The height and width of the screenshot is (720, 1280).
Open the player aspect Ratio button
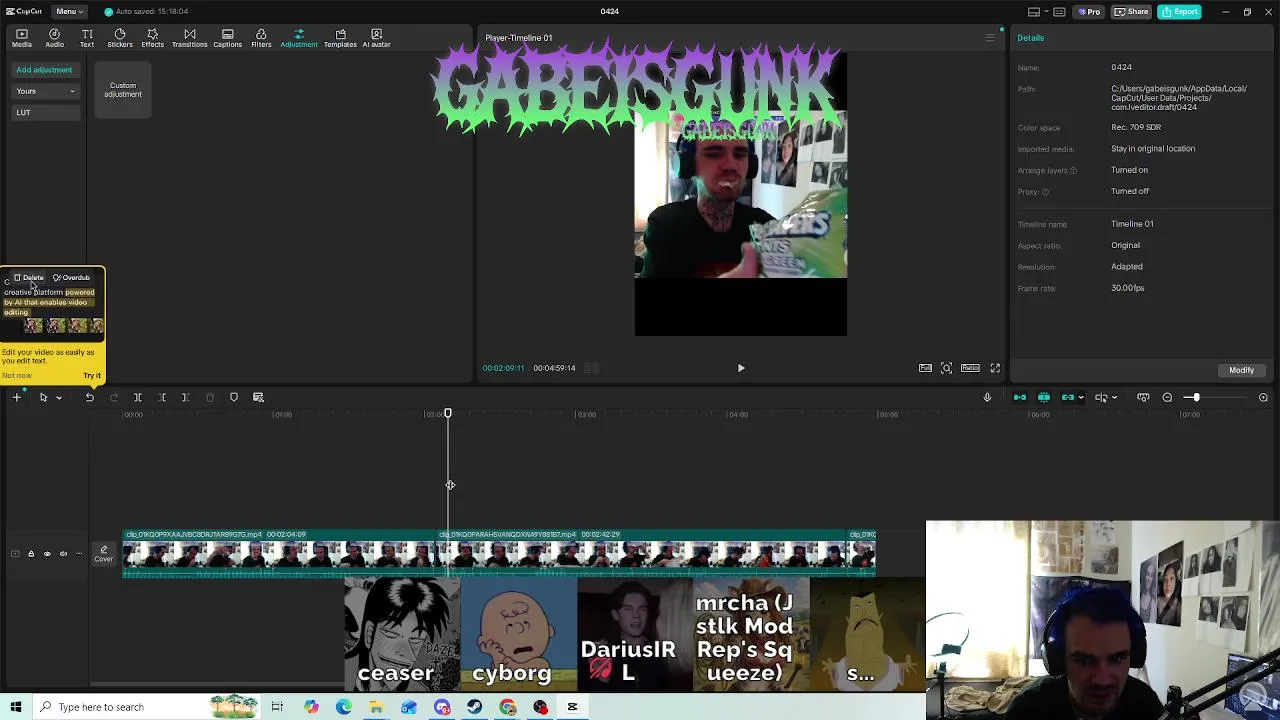point(970,368)
